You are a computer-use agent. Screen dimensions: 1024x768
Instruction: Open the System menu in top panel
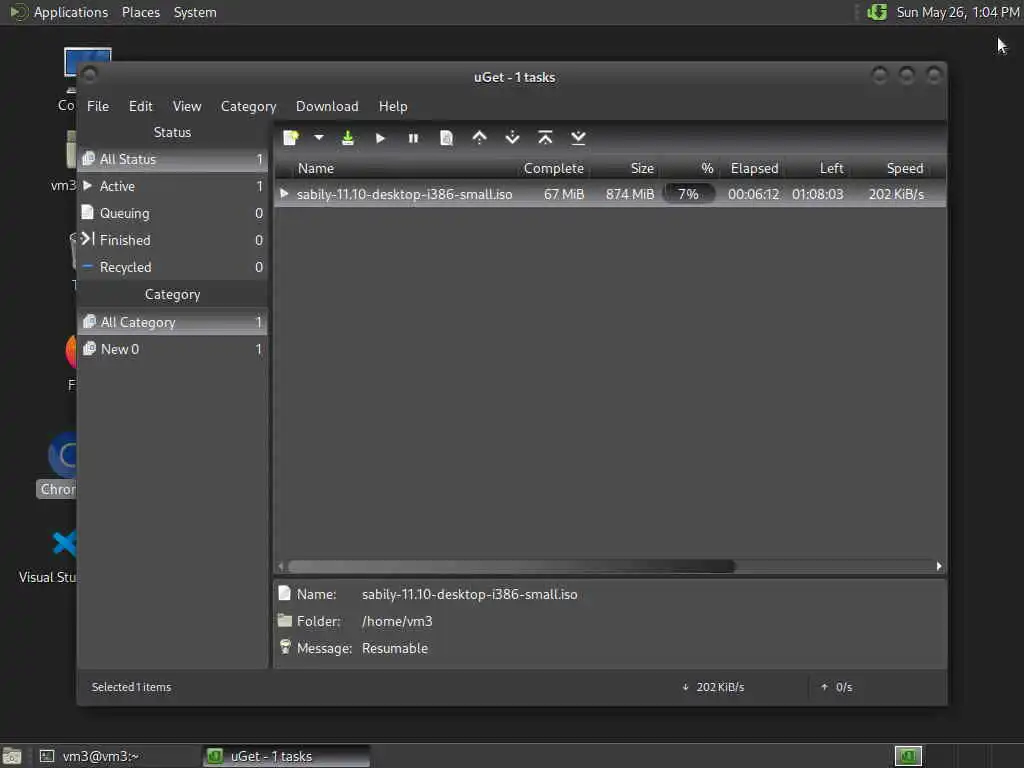[x=195, y=12]
